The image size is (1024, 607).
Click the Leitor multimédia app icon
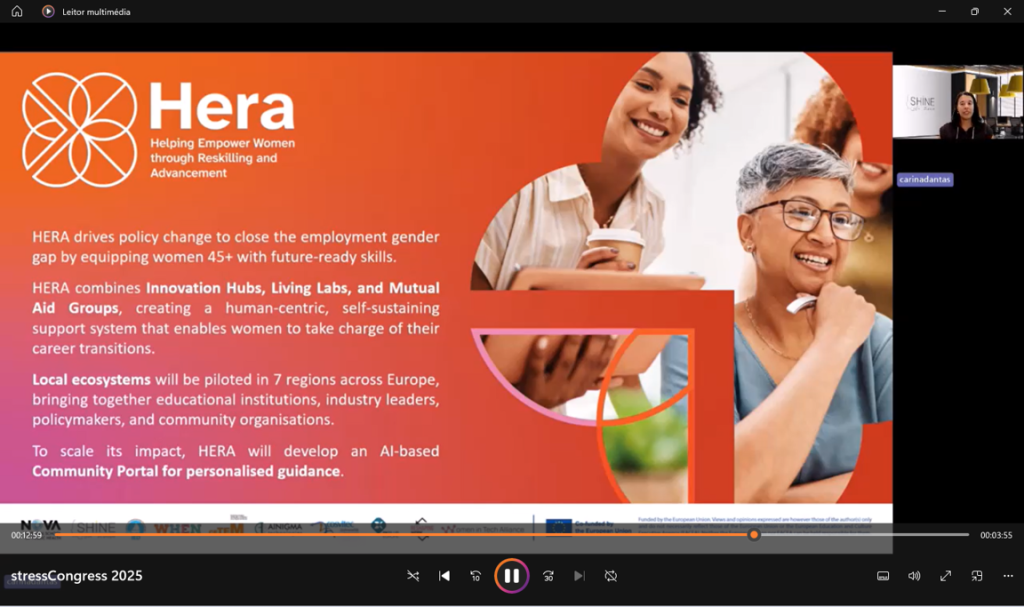(48, 11)
